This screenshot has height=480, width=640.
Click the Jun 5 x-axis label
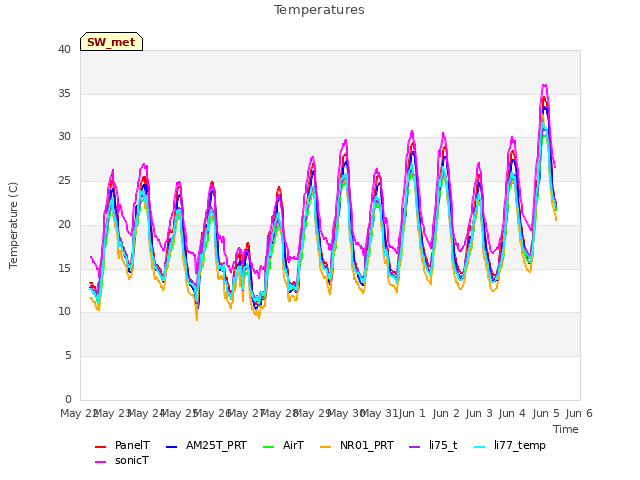tap(546, 413)
